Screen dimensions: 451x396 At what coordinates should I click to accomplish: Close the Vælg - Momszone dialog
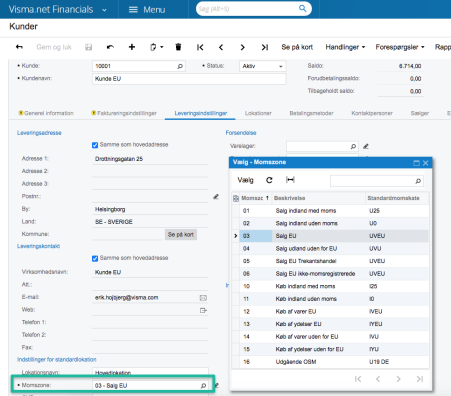[x=425, y=163]
